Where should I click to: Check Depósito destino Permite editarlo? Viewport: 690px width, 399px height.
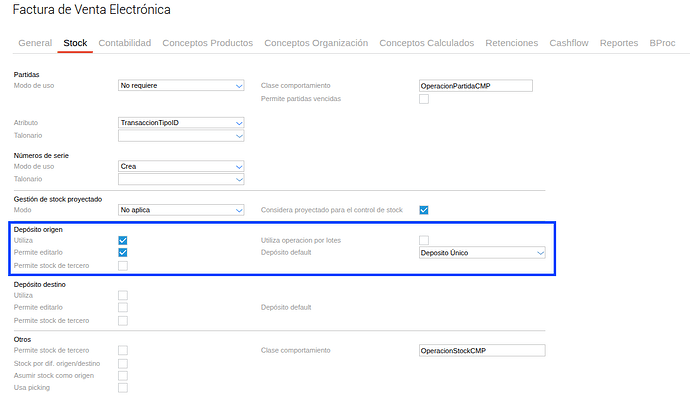(123, 307)
